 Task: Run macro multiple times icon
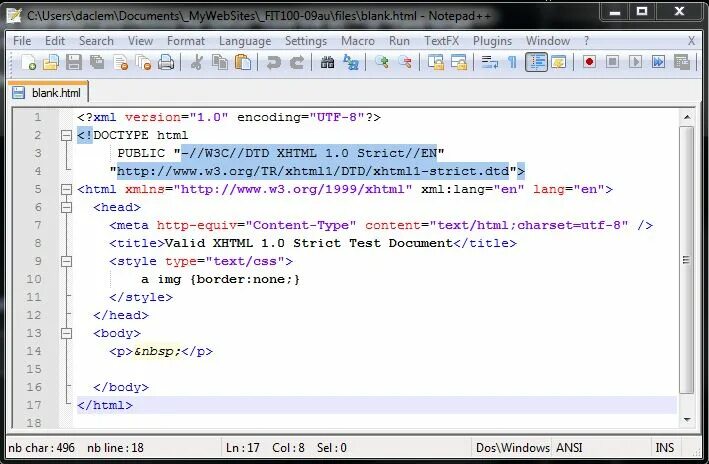(658, 62)
